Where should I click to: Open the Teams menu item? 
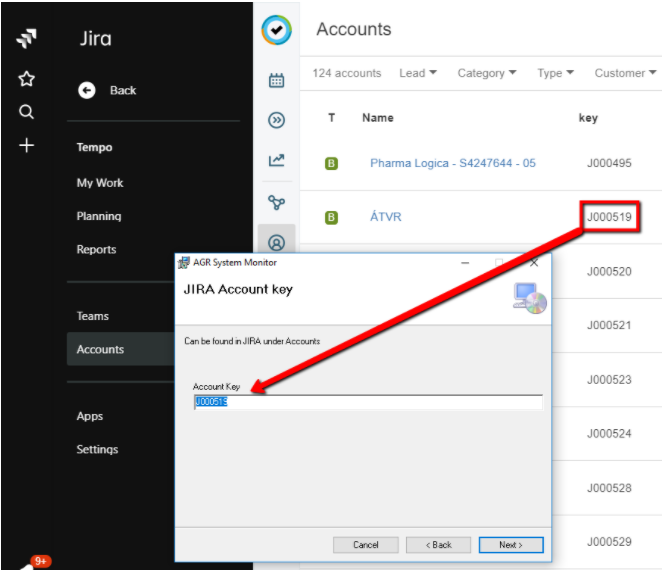pos(92,316)
